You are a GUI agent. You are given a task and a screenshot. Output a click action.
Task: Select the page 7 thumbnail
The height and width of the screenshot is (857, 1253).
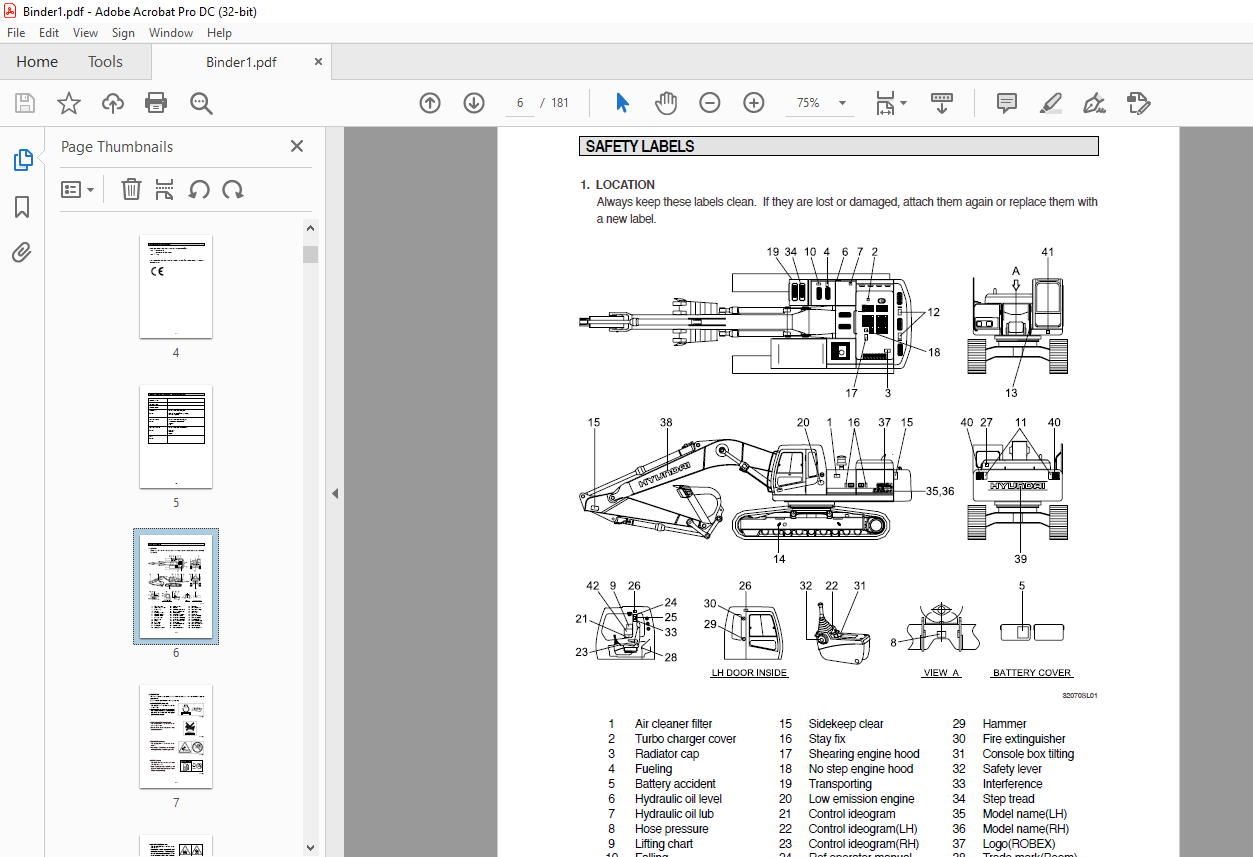(x=176, y=737)
